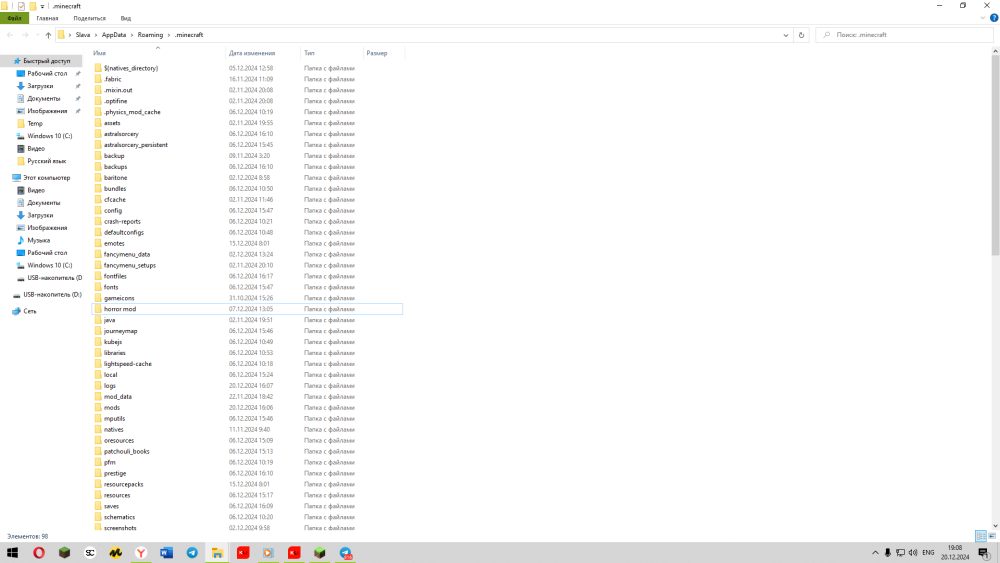Expand the chevron after the AppData breadcrumb

tap(132, 35)
